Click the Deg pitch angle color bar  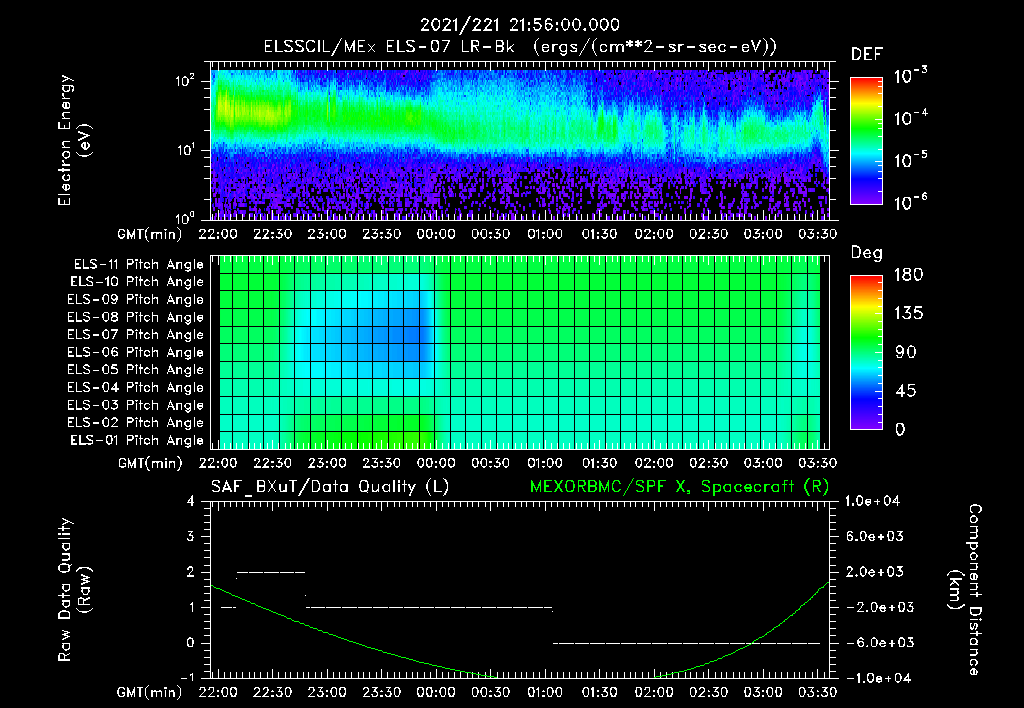866,353
